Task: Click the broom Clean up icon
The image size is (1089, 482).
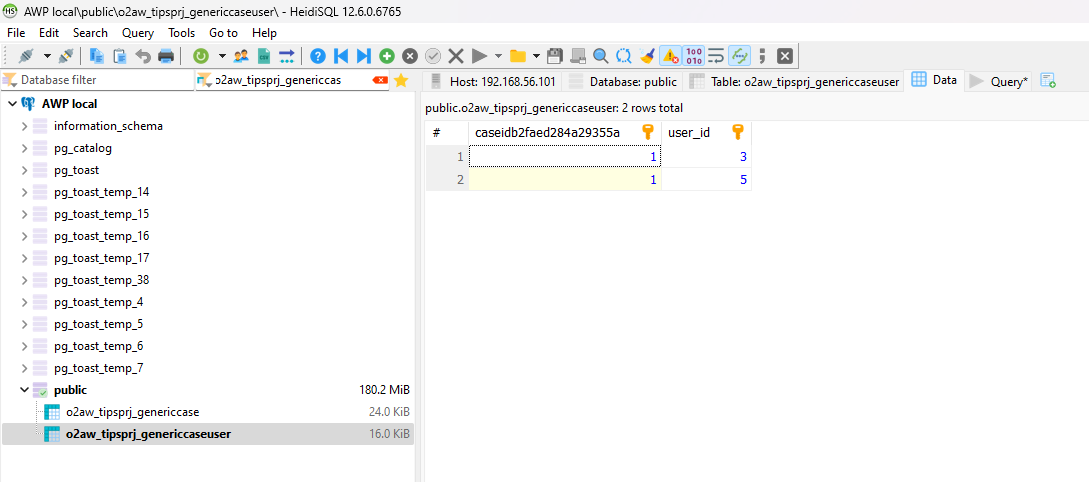Action: (647, 56)
